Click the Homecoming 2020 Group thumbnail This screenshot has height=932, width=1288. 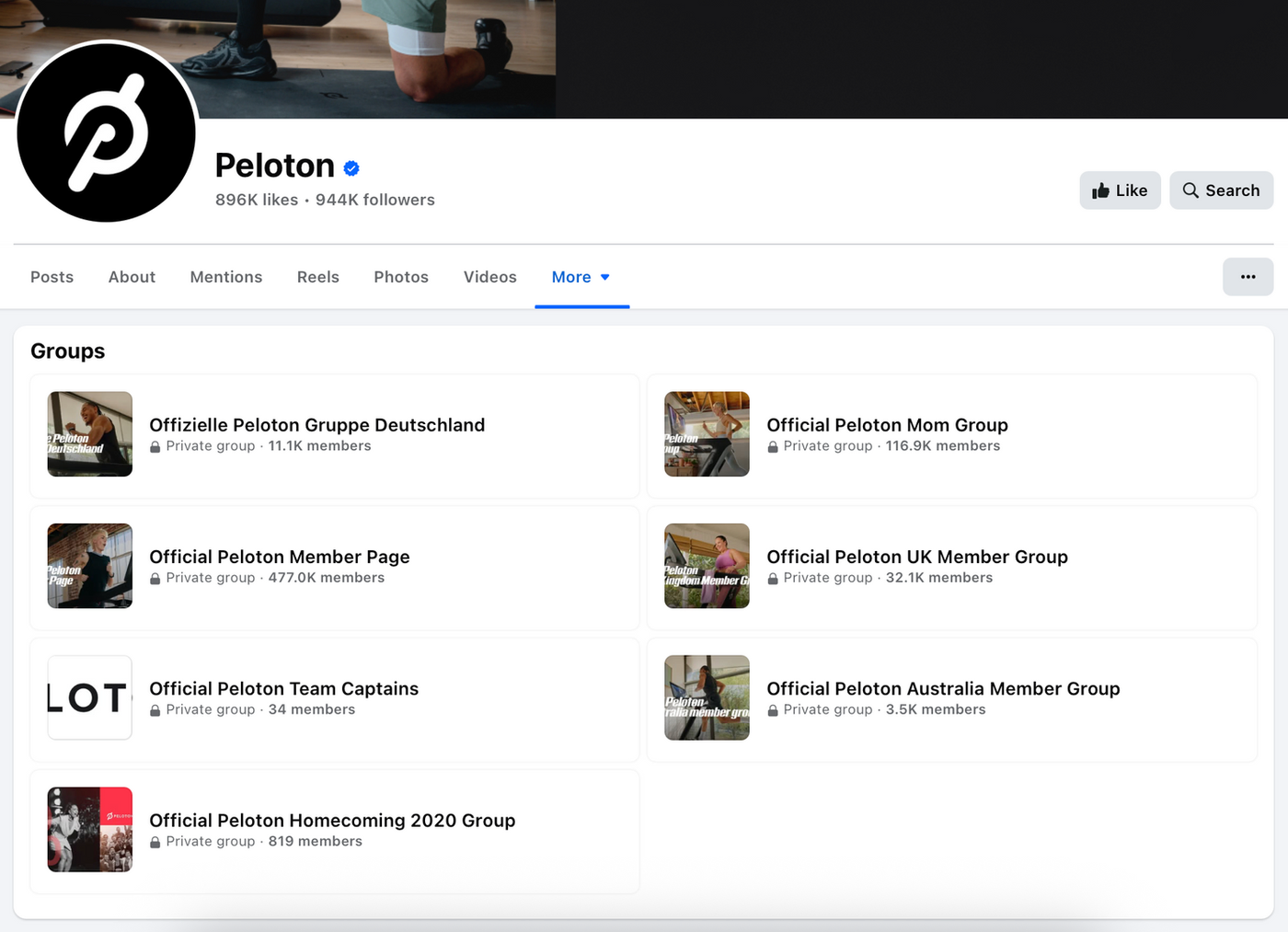90,829
